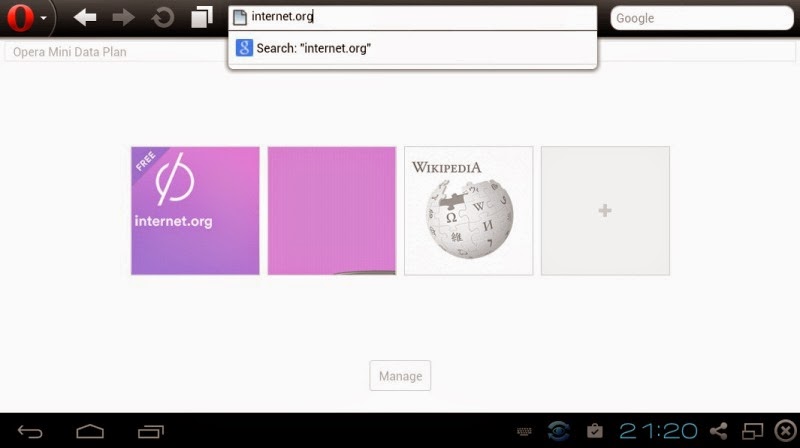Click the page icon in address bar
The height and width of the screenshot is (448, 800).
click(x=240, y=17)
